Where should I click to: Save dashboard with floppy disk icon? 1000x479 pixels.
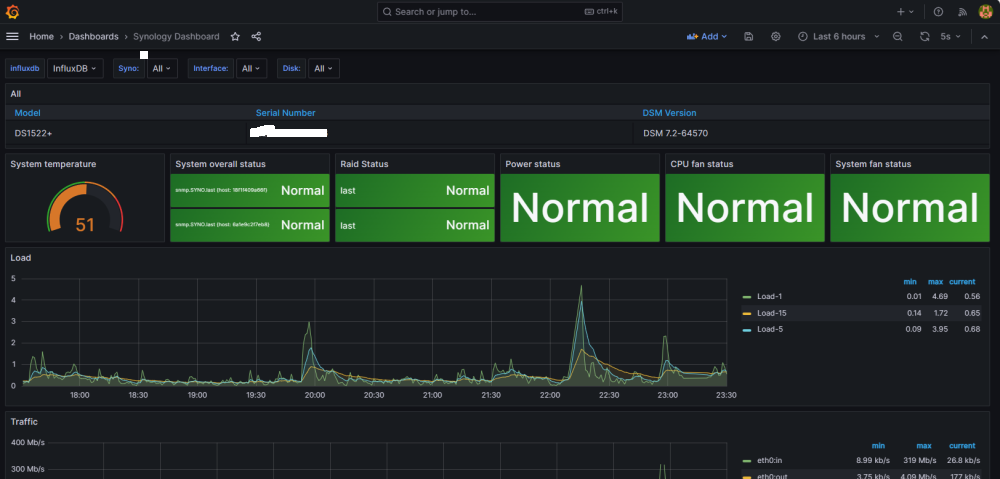749,36
